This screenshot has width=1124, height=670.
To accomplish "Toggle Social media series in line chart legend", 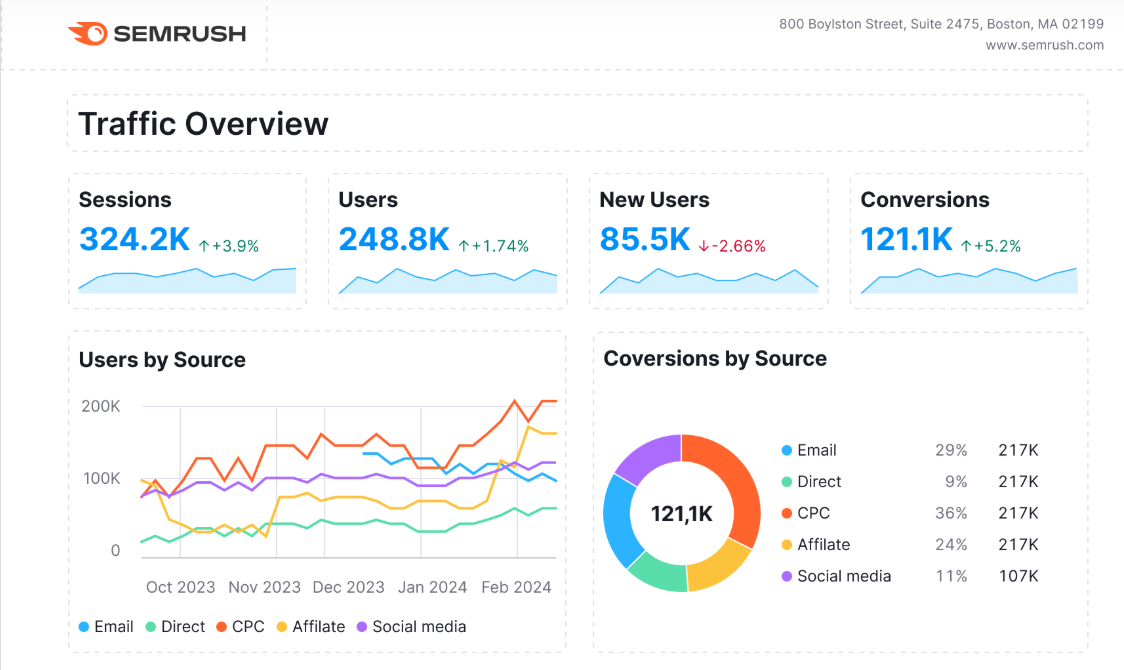I will click(x=411, y=627).
